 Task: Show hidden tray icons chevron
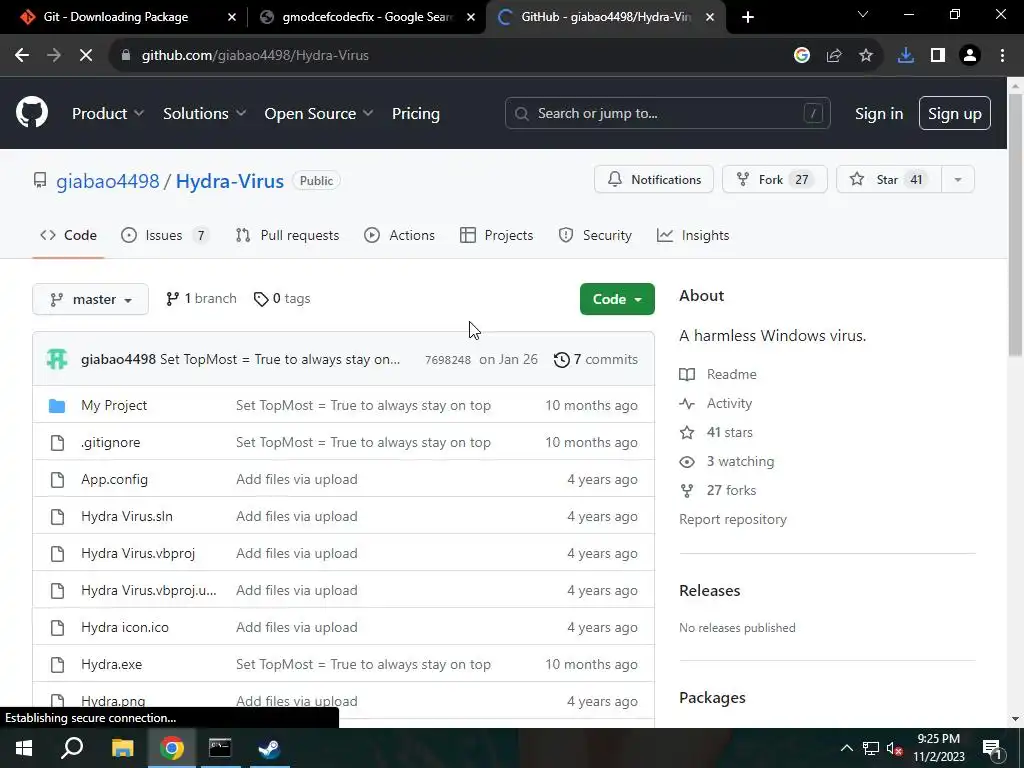tap(846, 748)
